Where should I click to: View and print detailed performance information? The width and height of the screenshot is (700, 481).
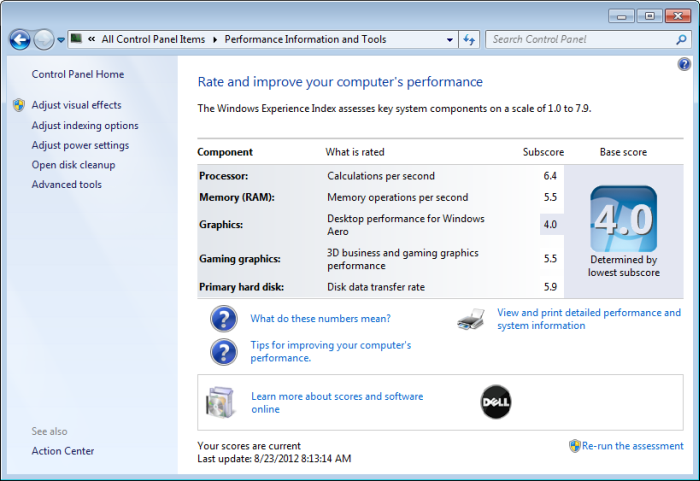pyautogui.click(x=589, y=319)
